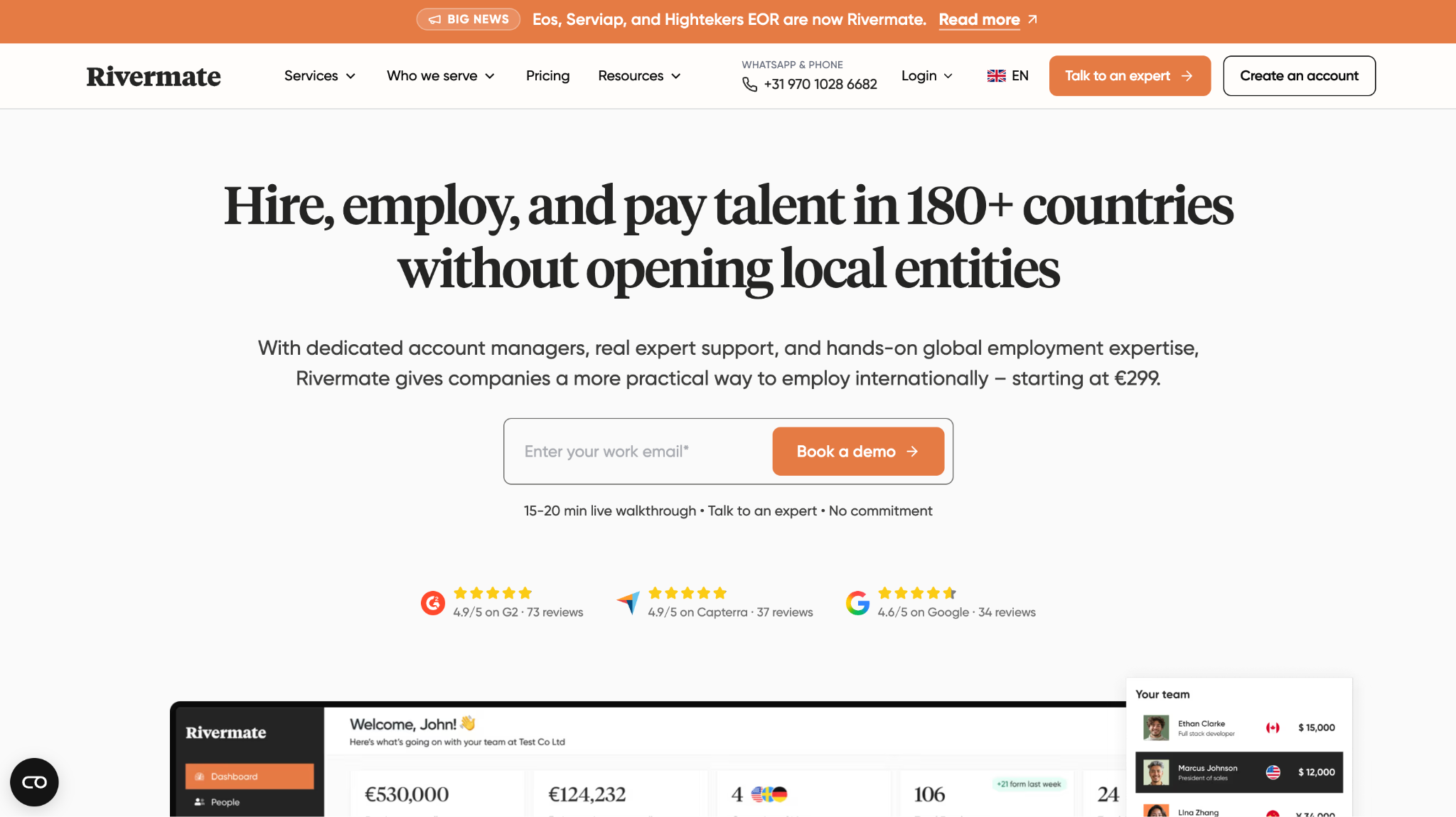This screenshot has width=1456, height=817.
Task: Click the Welcome, John! heading
Action: pyautogui.click(x=403, y=724)
